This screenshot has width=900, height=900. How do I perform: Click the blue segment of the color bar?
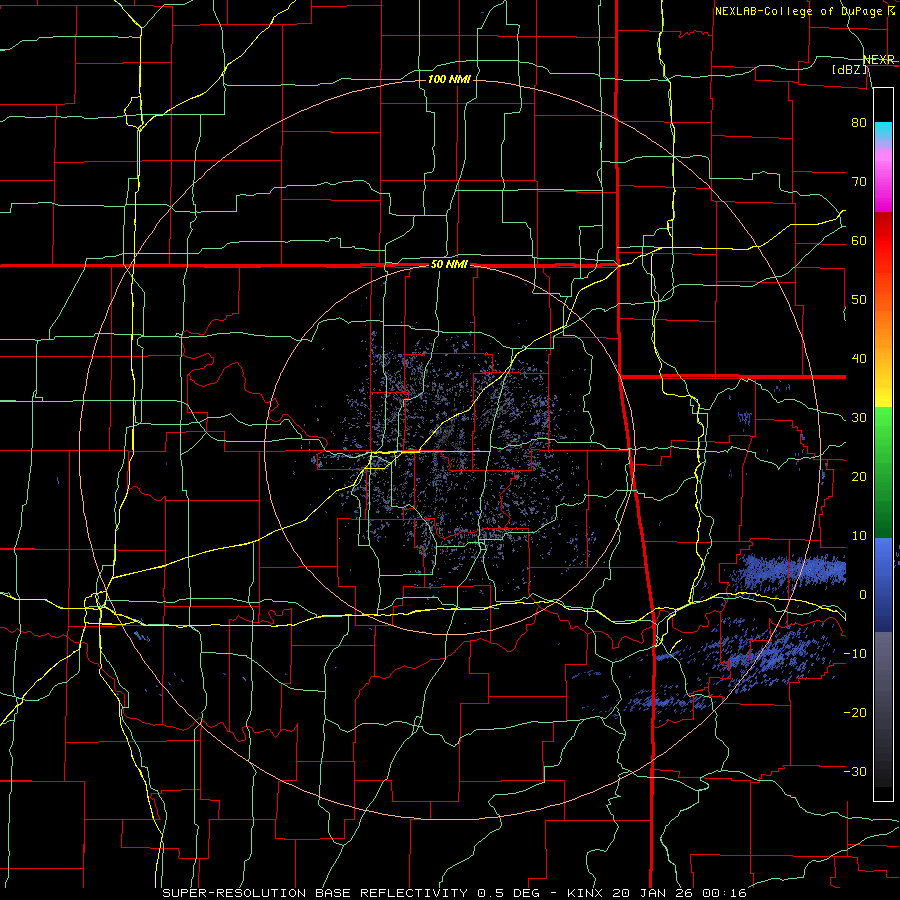pyautogui.click(x=883, y=584)
